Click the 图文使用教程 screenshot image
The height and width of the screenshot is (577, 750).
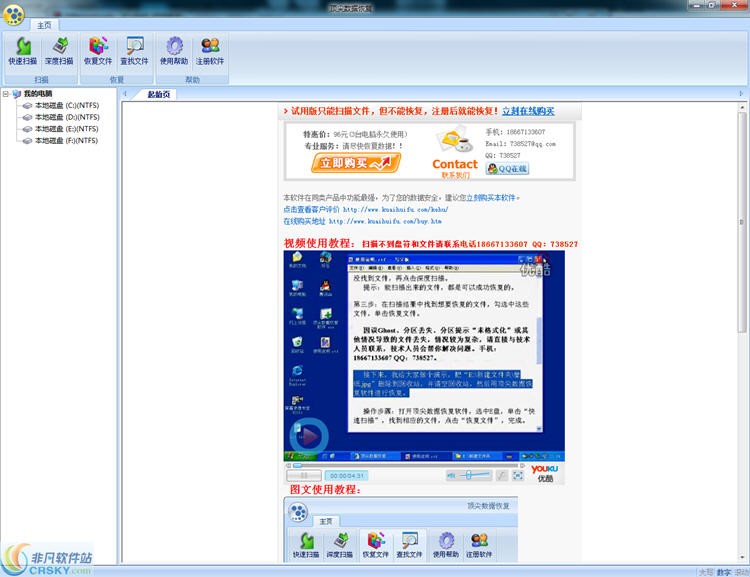coord(401,529)
